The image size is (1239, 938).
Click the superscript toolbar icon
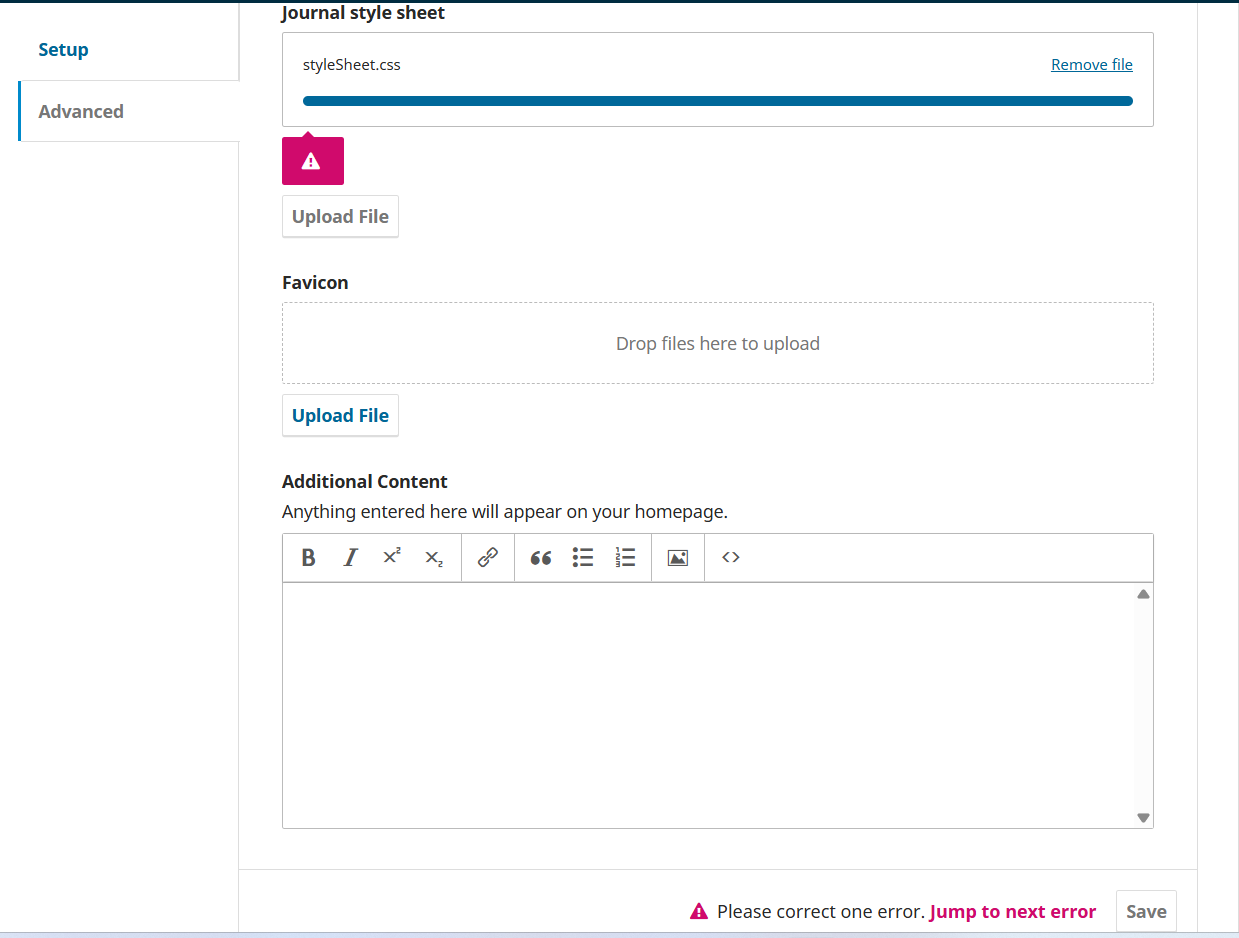click(x=392, y=558)
